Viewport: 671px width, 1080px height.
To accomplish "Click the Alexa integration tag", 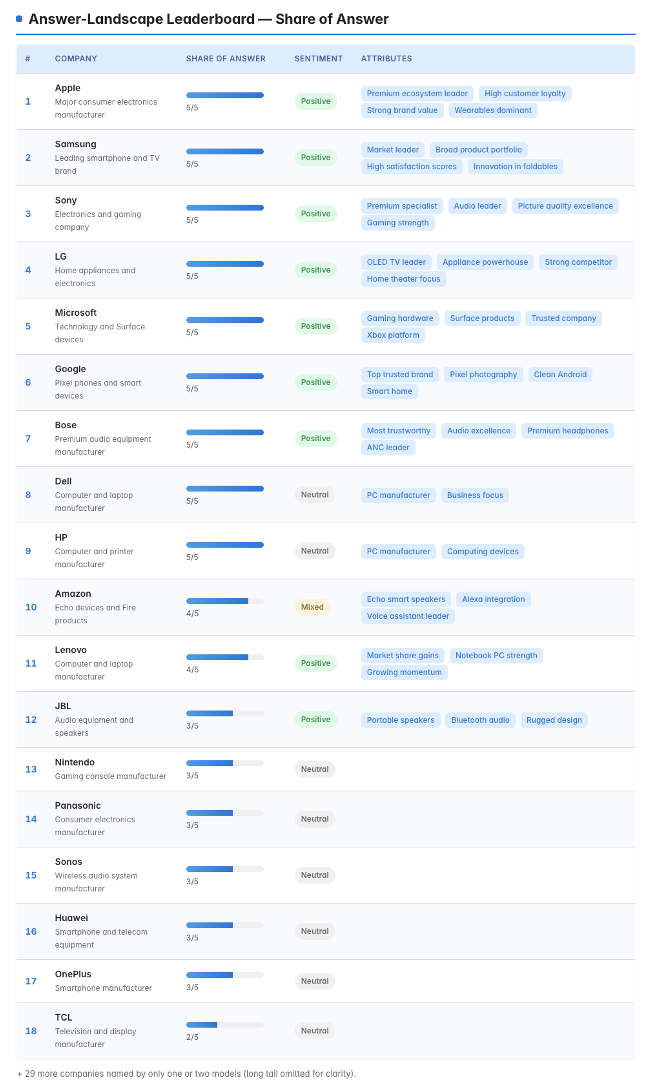I will point(493,599).
